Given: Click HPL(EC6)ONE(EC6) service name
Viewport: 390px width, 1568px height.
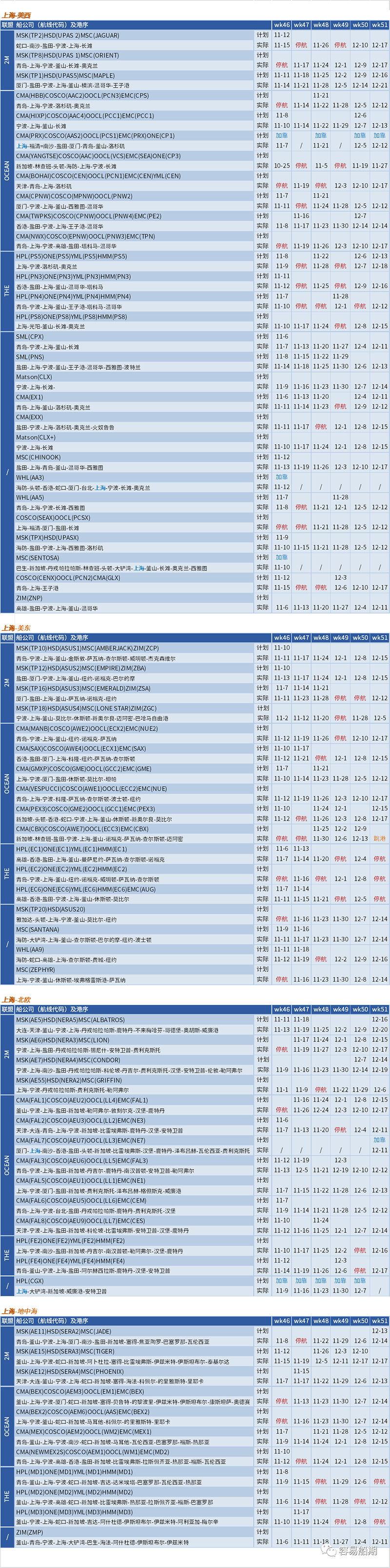Looking at the screenshot, I should [x=85, y=888].
